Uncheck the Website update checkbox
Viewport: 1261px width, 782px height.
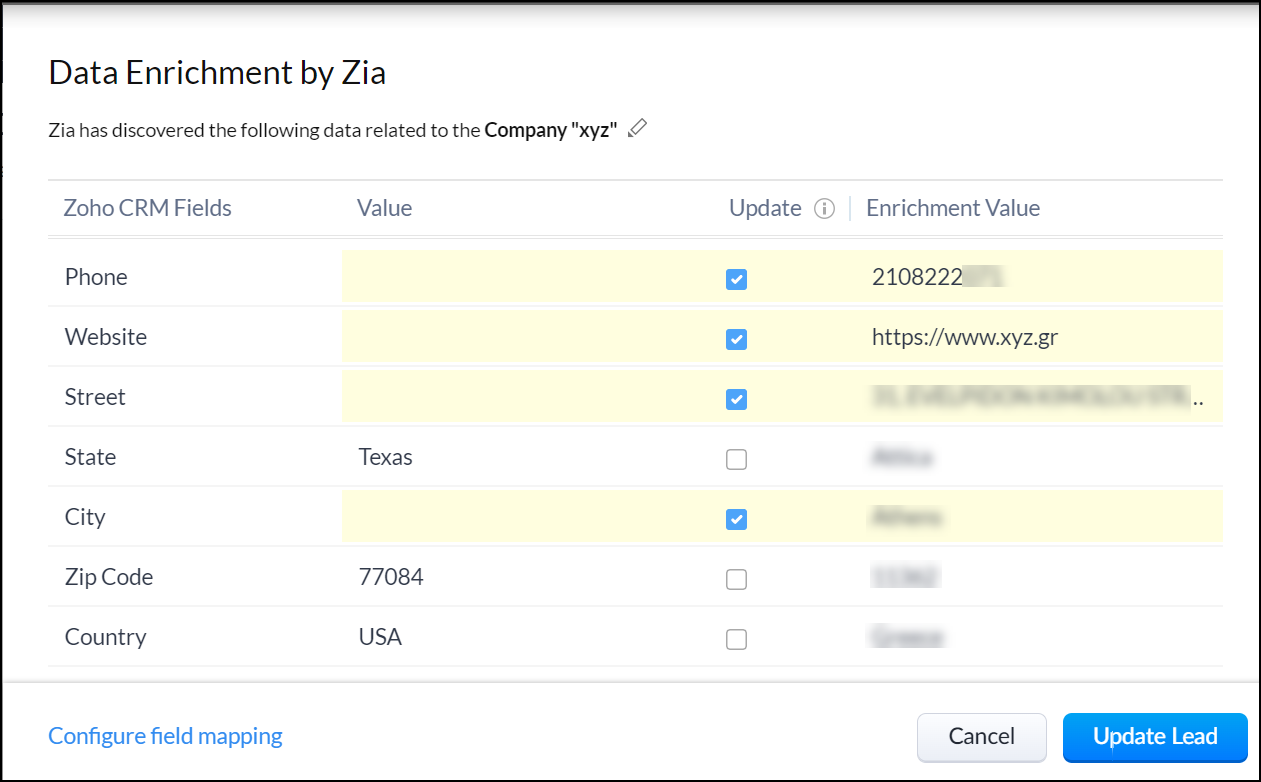point(736,339)
